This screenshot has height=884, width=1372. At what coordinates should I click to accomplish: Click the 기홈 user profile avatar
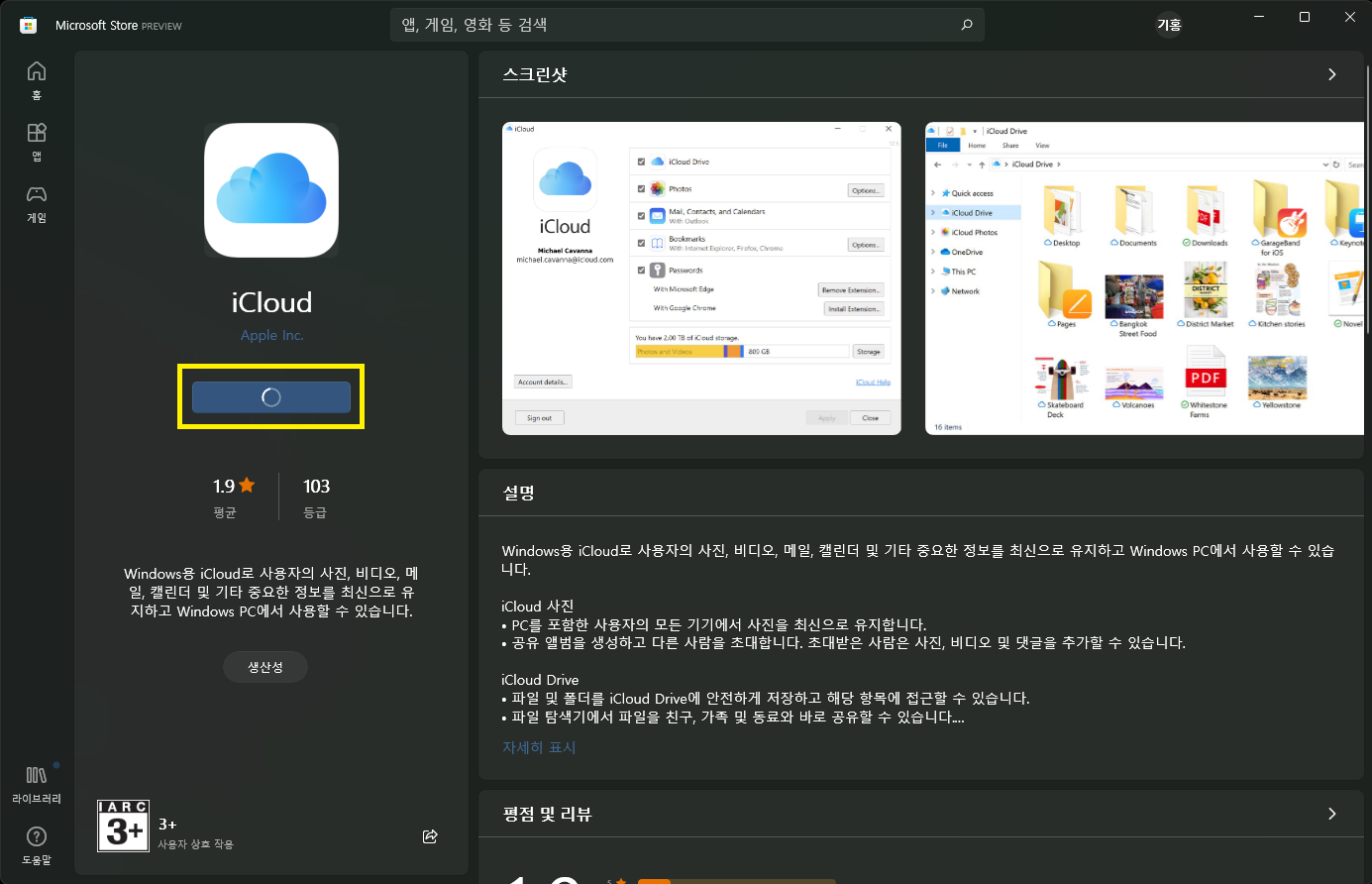point(1169,25)
